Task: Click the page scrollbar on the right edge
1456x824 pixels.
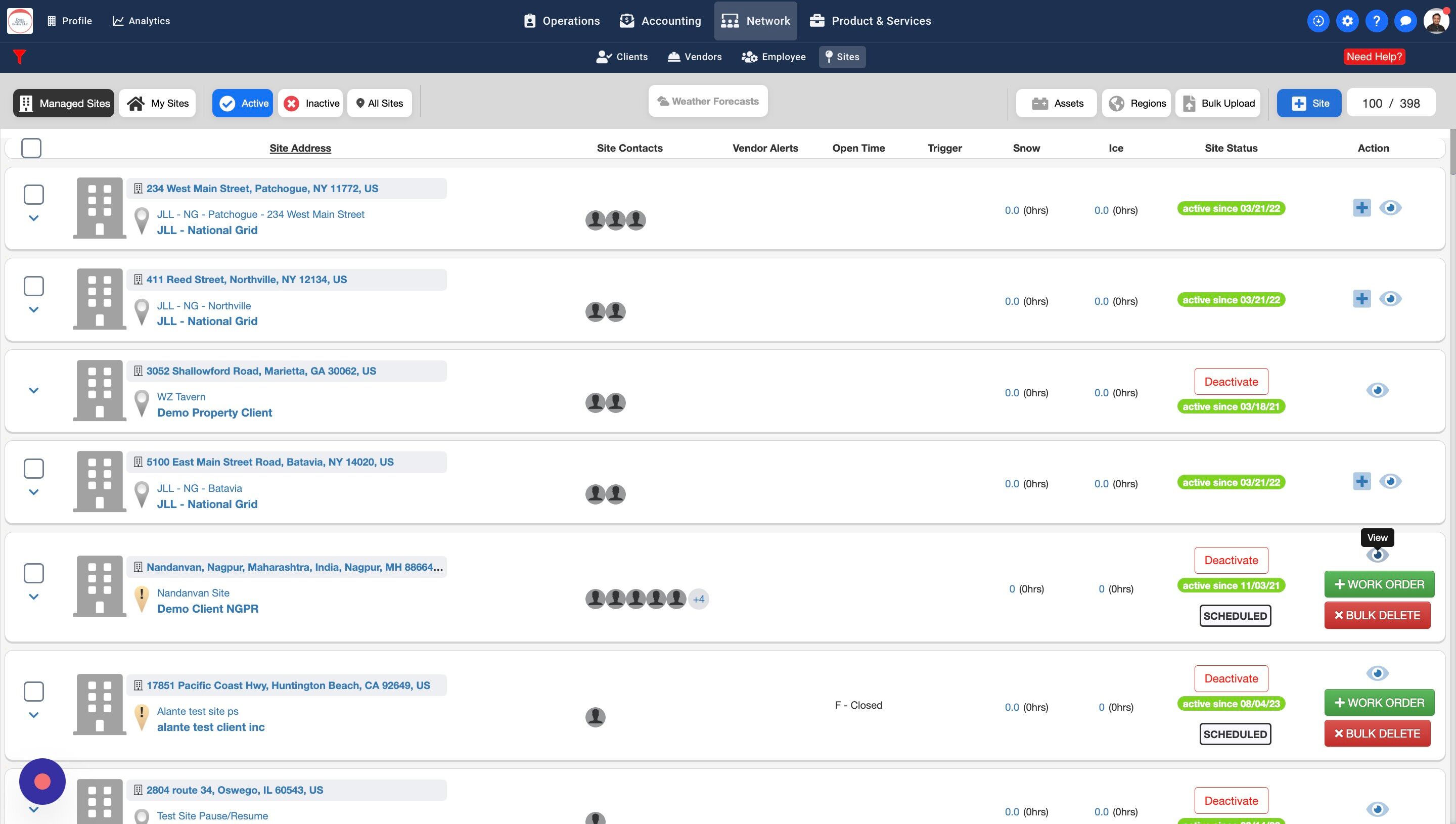Action: point(1452,153)
